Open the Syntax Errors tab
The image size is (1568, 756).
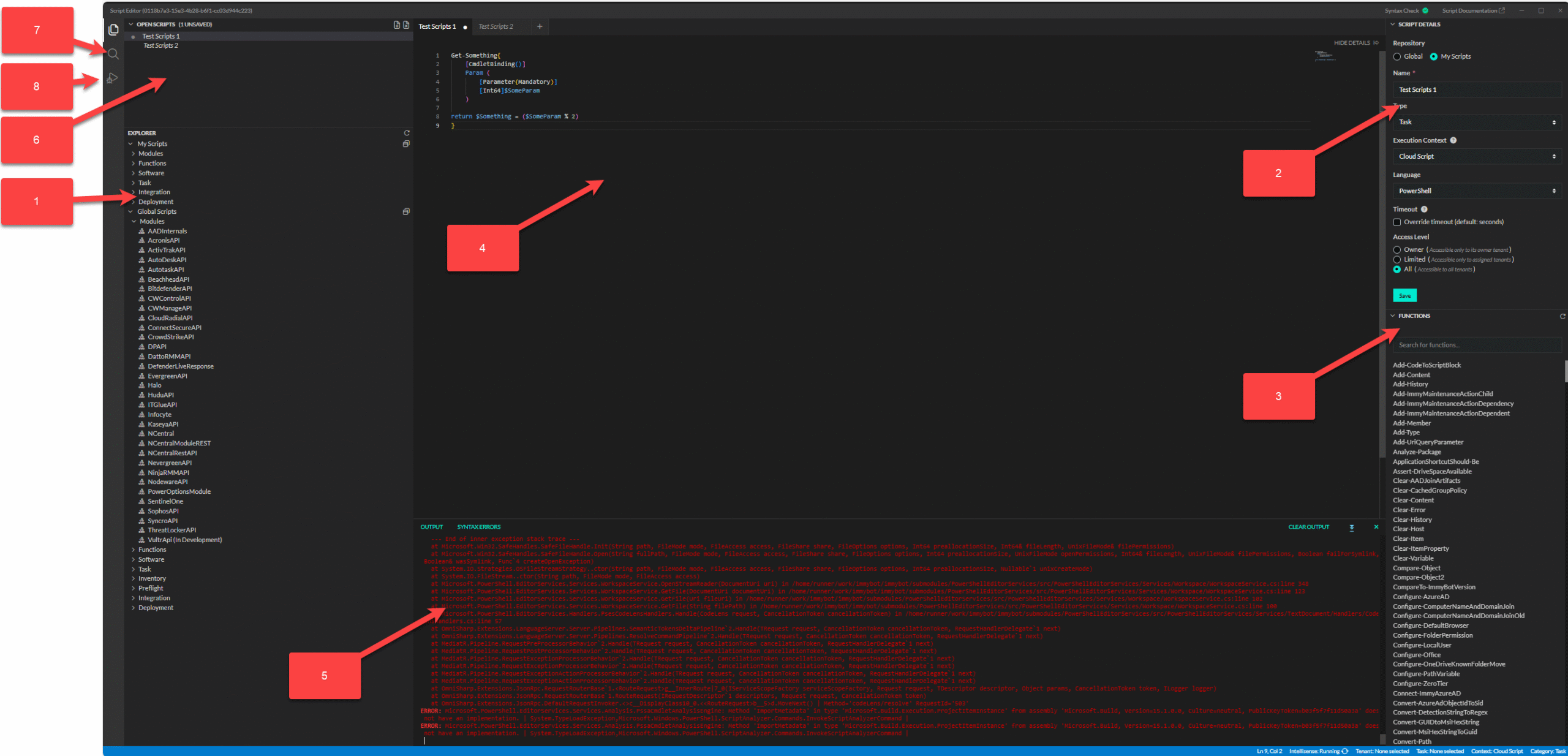[480, 527]
